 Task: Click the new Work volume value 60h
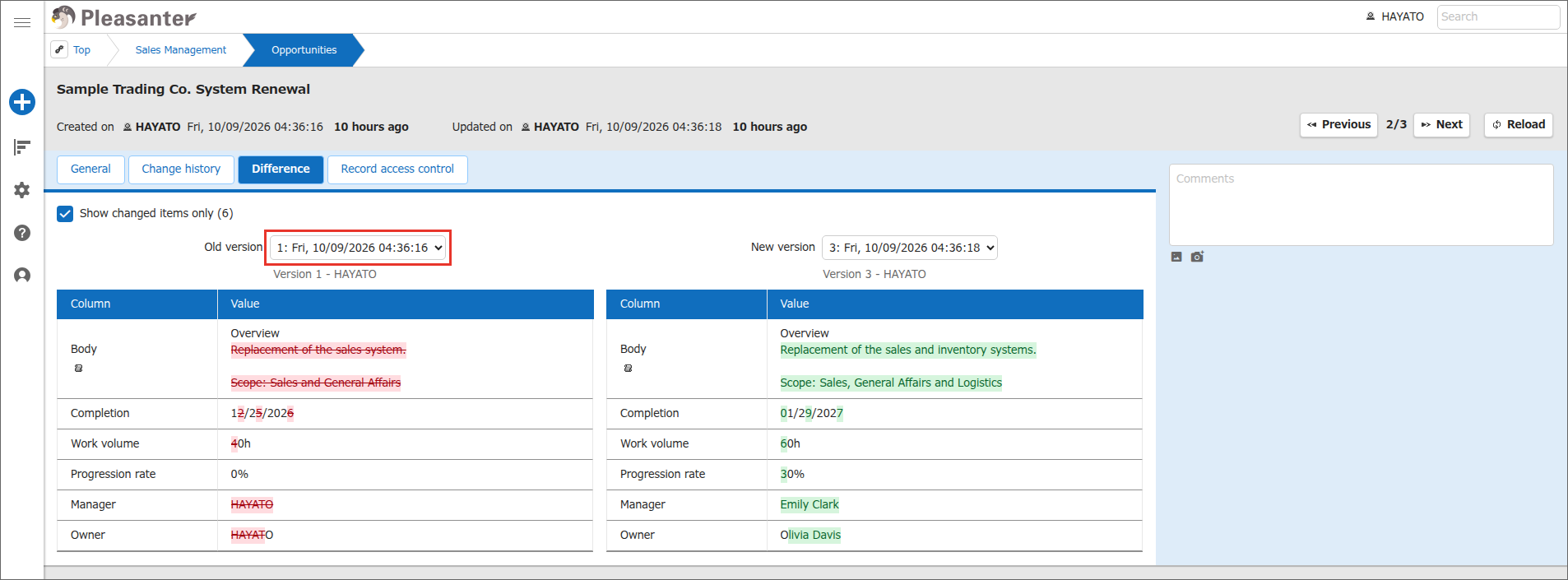point(790,443)
